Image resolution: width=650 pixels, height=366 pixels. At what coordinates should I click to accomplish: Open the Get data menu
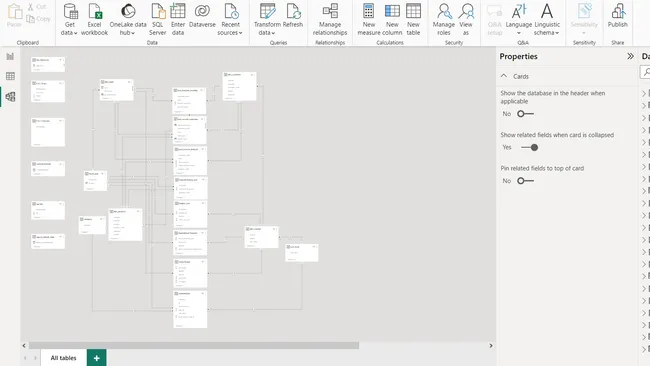70,19
